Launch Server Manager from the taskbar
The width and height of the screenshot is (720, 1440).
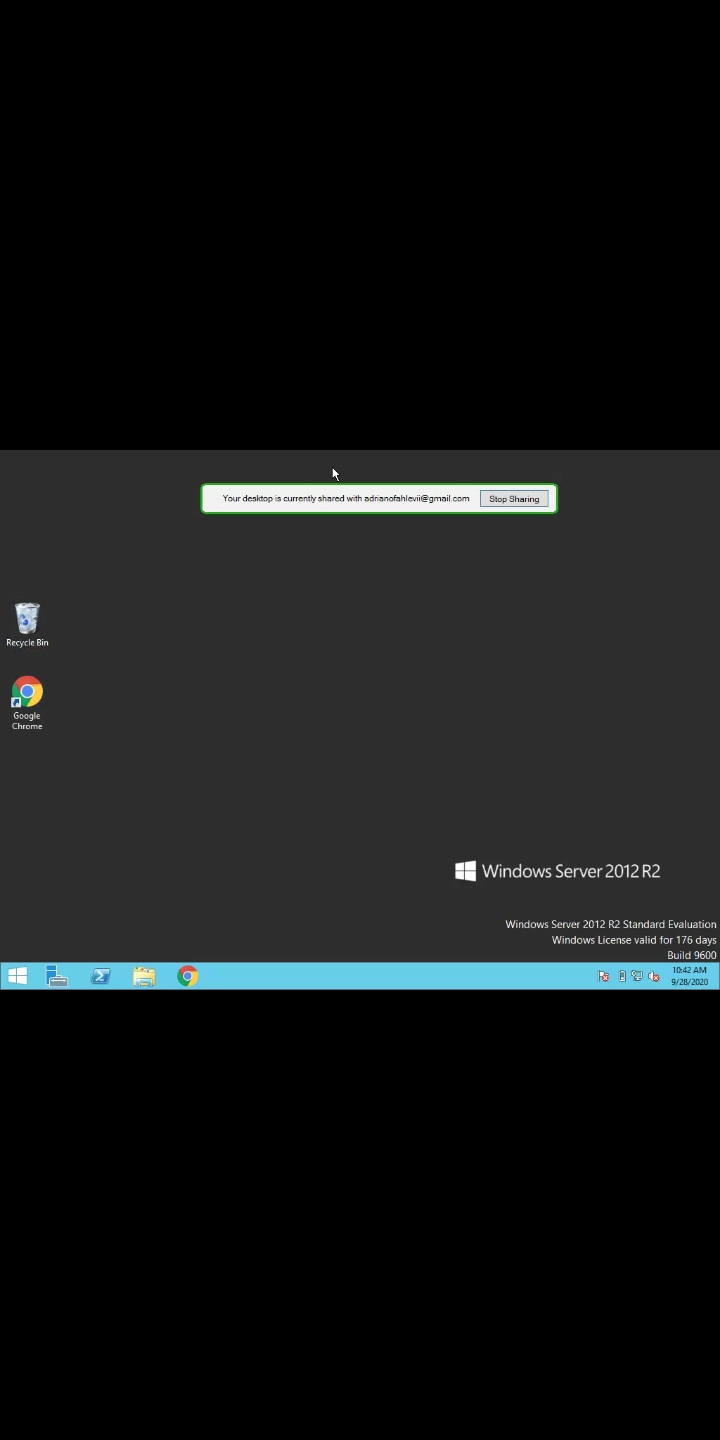click(x=57, y=976)
